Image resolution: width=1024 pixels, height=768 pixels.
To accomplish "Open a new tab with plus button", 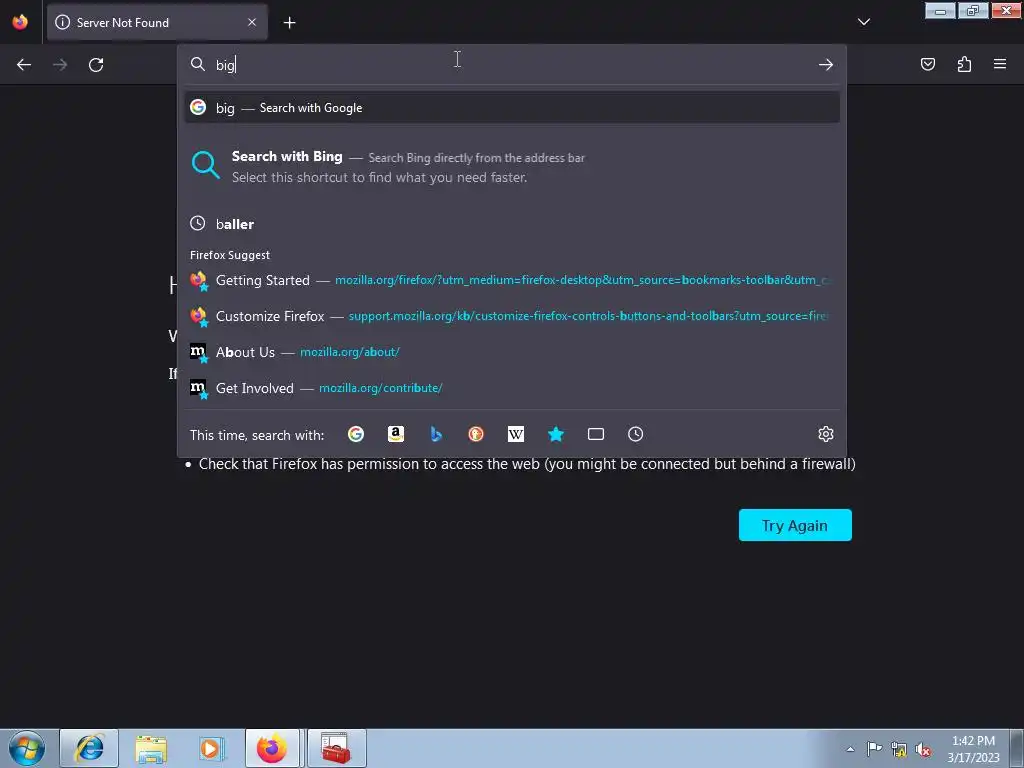I will pyautogui.click(x=289, y=23).
